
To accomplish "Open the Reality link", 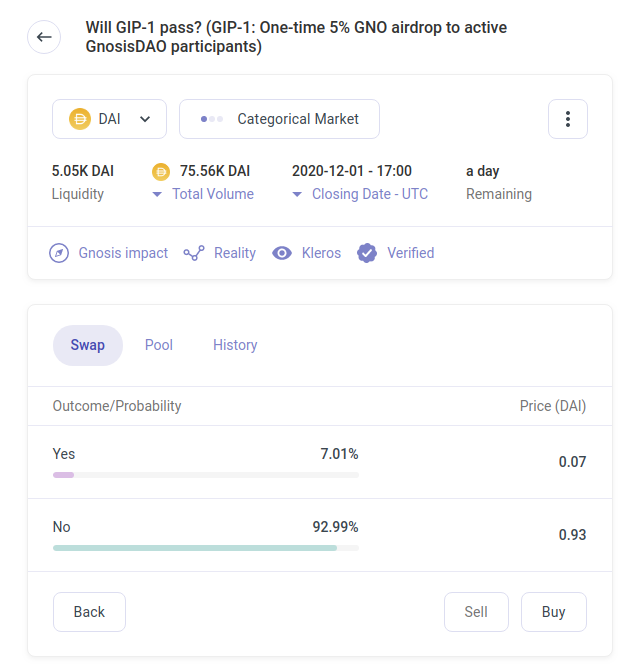I will coord(235,253).
